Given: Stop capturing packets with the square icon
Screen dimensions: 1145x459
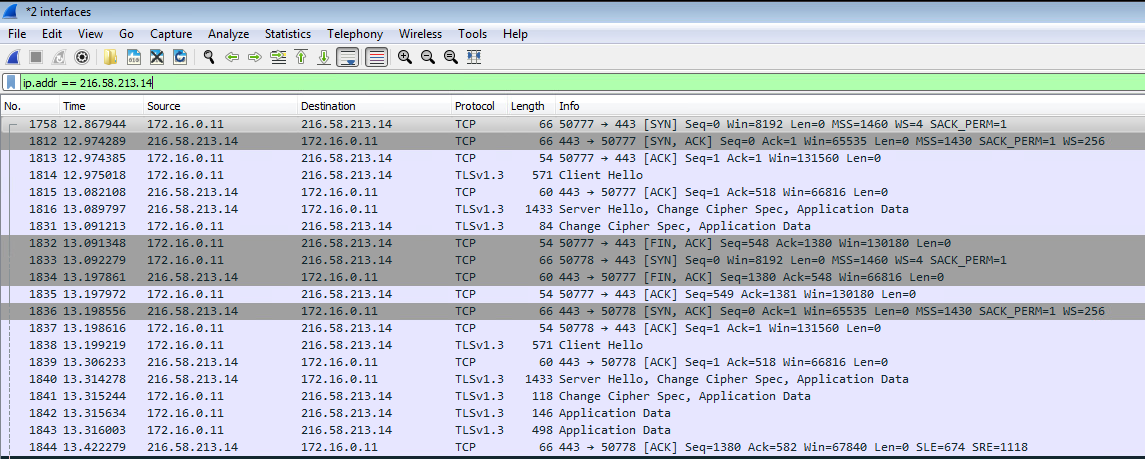Looking at the screenshot, I should pos(36,57).
